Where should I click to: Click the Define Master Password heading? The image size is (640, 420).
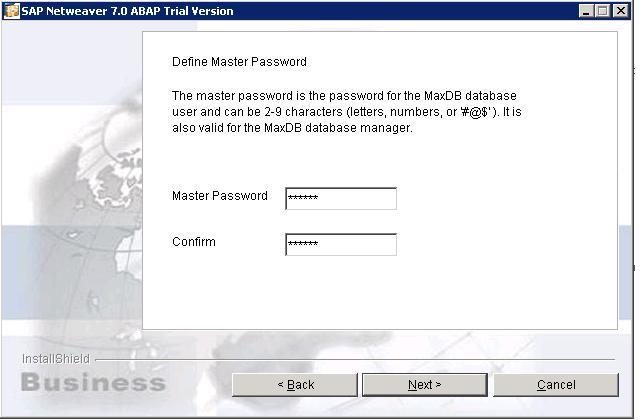tap(239, 62)
